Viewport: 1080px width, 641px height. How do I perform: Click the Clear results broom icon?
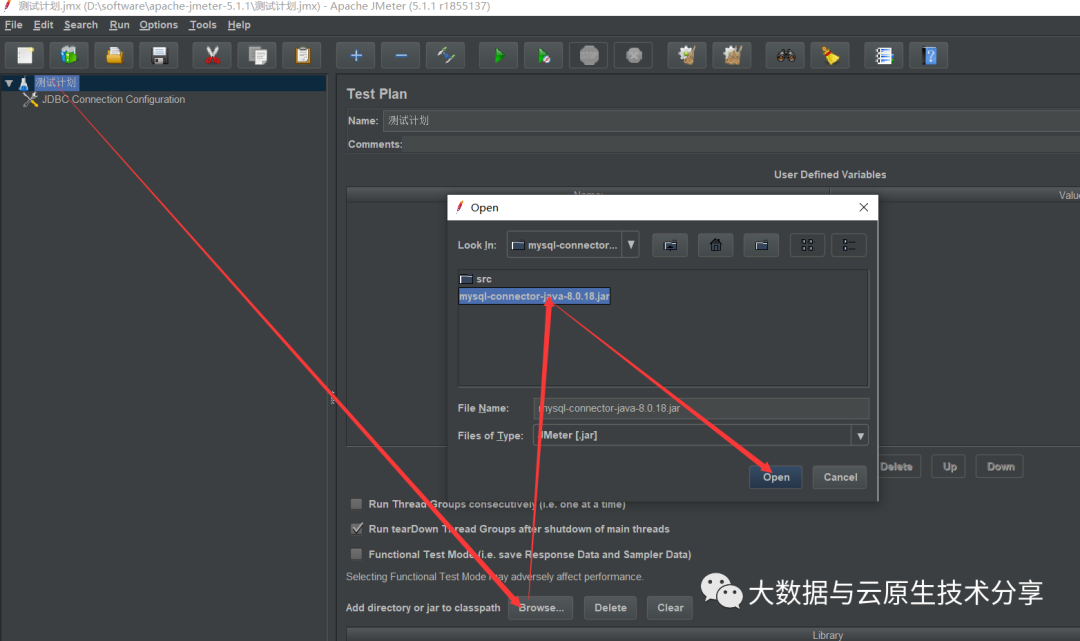(x=687, y=56)
